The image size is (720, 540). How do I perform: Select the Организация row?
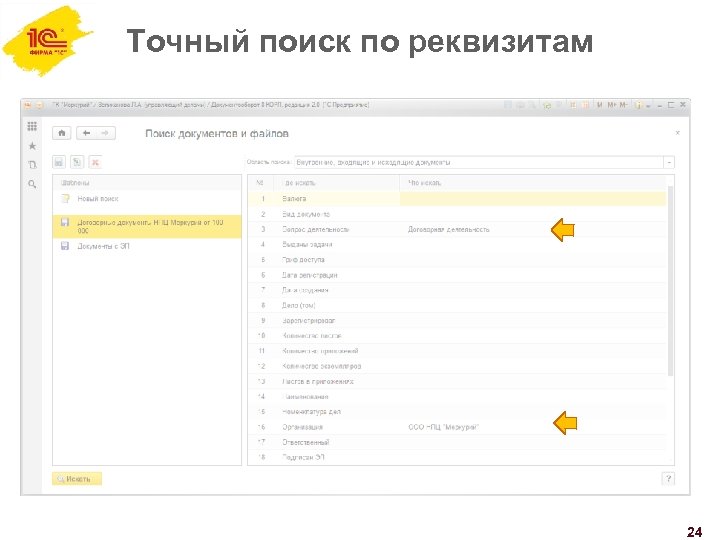457,427
